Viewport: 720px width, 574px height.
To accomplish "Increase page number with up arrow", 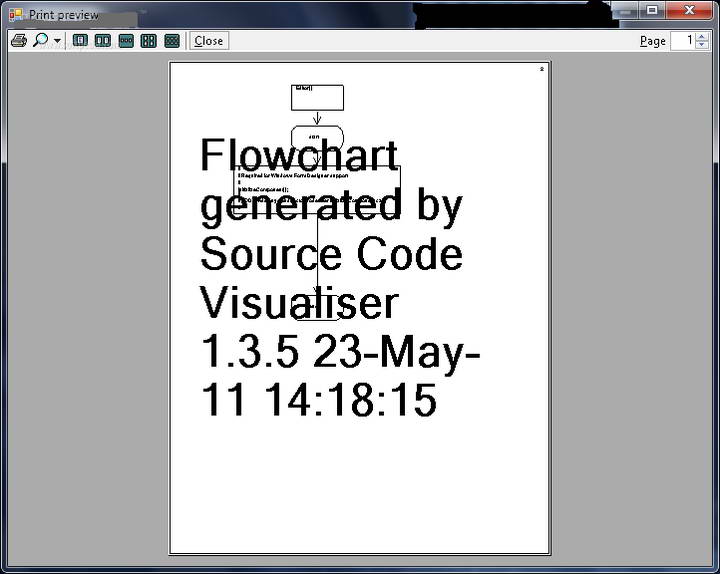I will (702, 37).
